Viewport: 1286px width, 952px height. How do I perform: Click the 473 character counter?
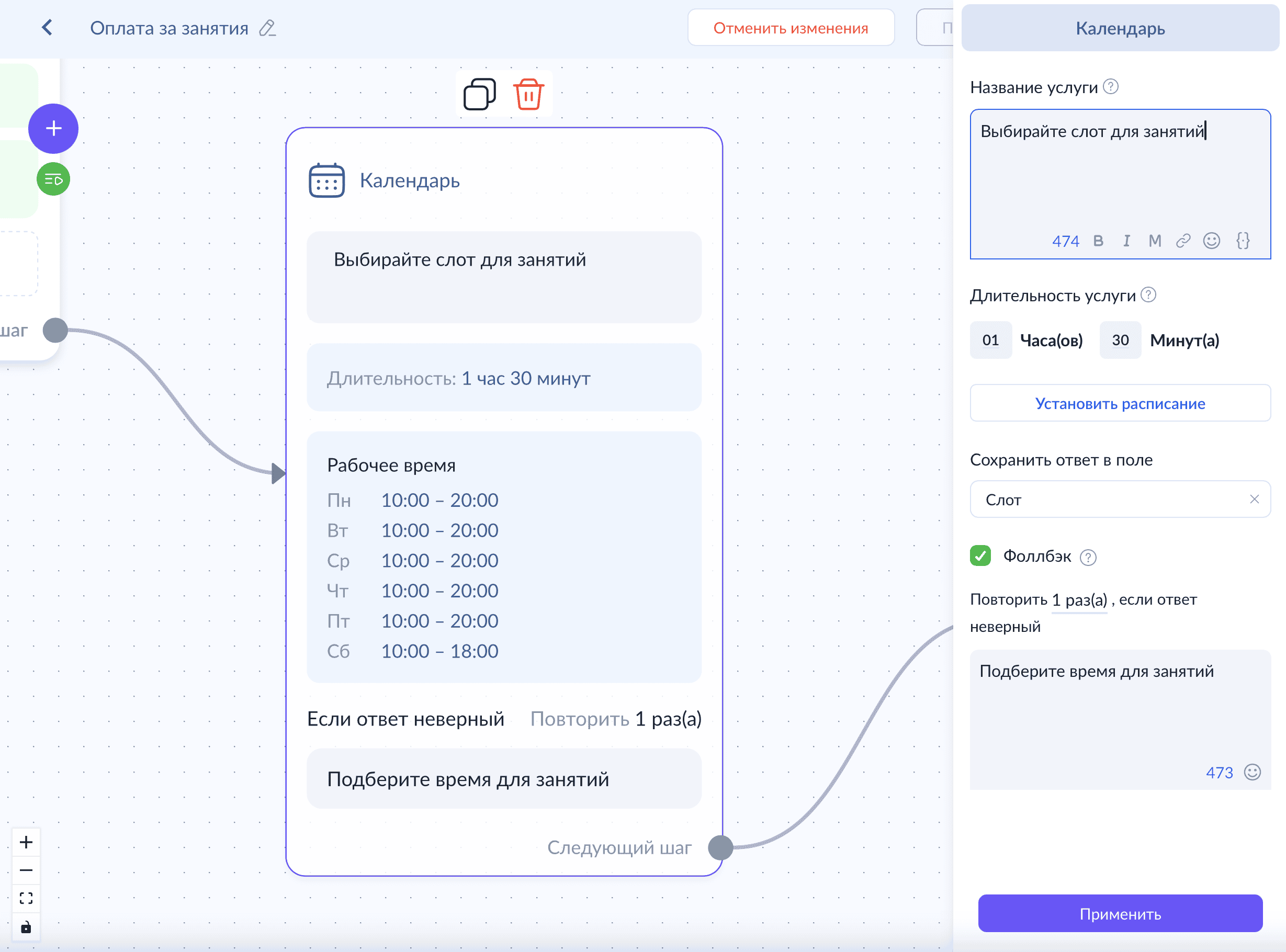1219,772
